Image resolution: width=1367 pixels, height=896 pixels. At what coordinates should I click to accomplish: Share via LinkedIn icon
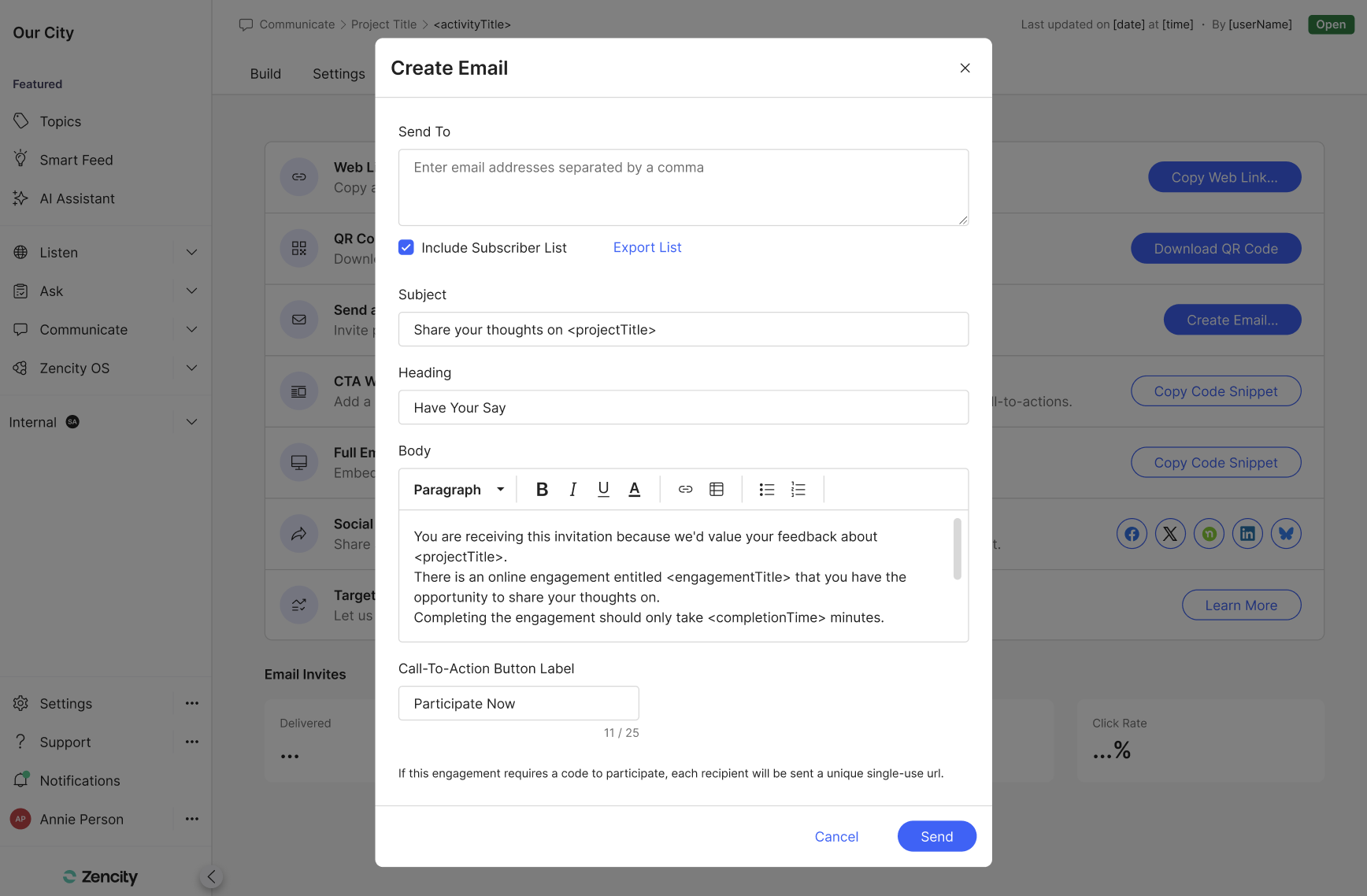click(1247, 534)
